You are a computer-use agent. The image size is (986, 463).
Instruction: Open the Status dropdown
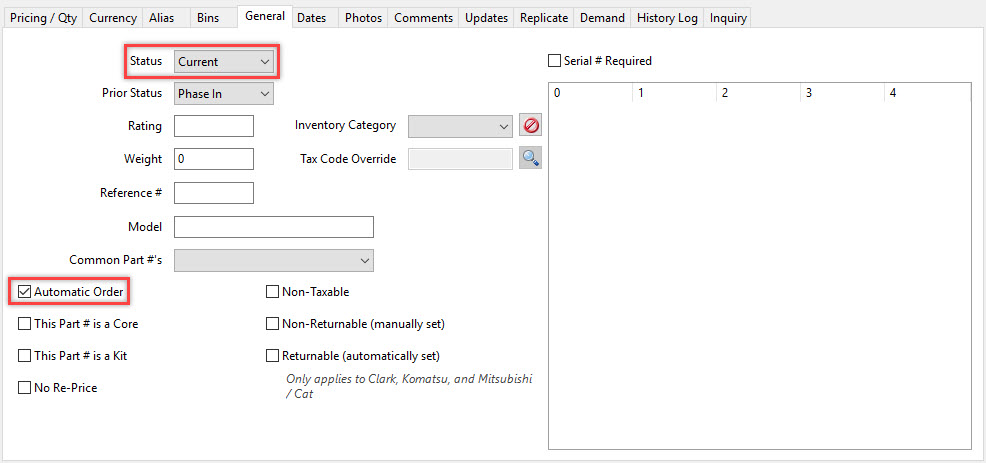[224, 62]
